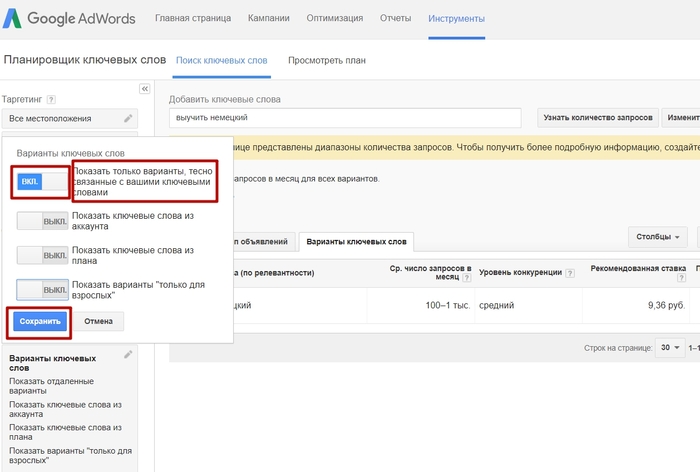This screenshot has height=472, width=700.
Task: Enable keywords from plan toggle
Action: click(42, 254)
